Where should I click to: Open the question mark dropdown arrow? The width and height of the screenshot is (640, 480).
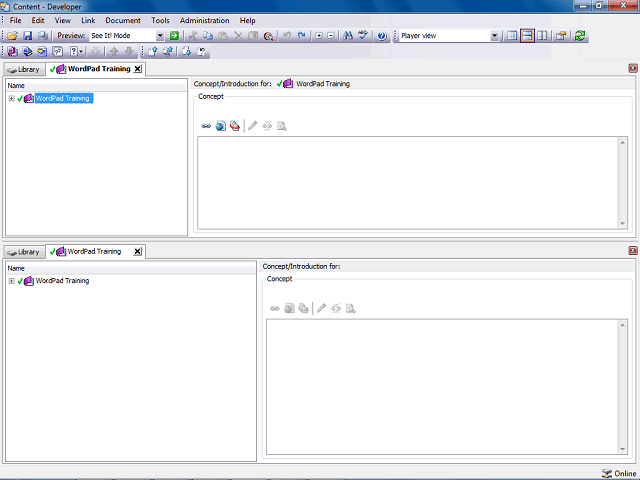tap(81, 51)
